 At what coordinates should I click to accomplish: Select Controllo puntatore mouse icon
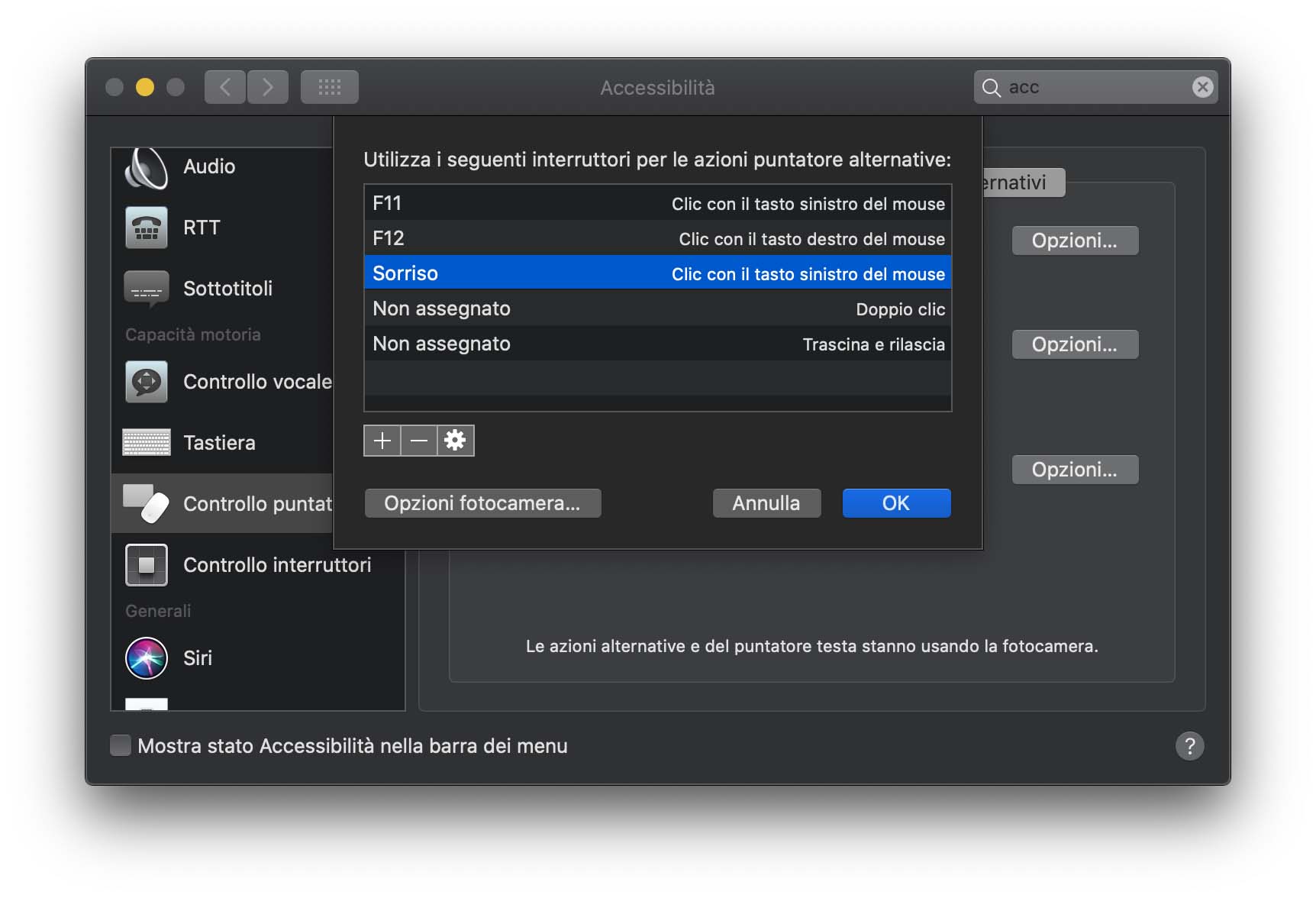click(147, 504)
